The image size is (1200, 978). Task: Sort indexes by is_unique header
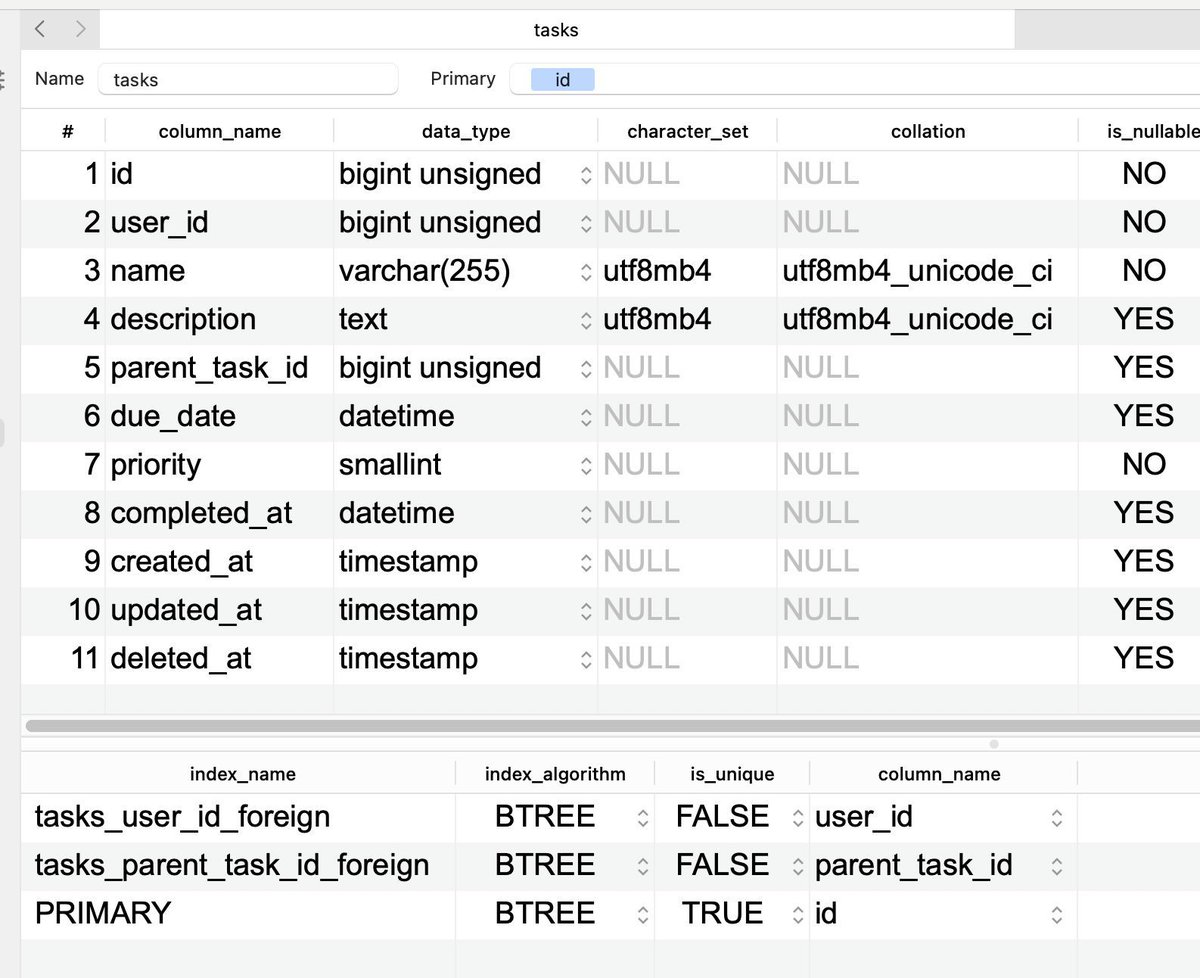[x=732, y=774]
